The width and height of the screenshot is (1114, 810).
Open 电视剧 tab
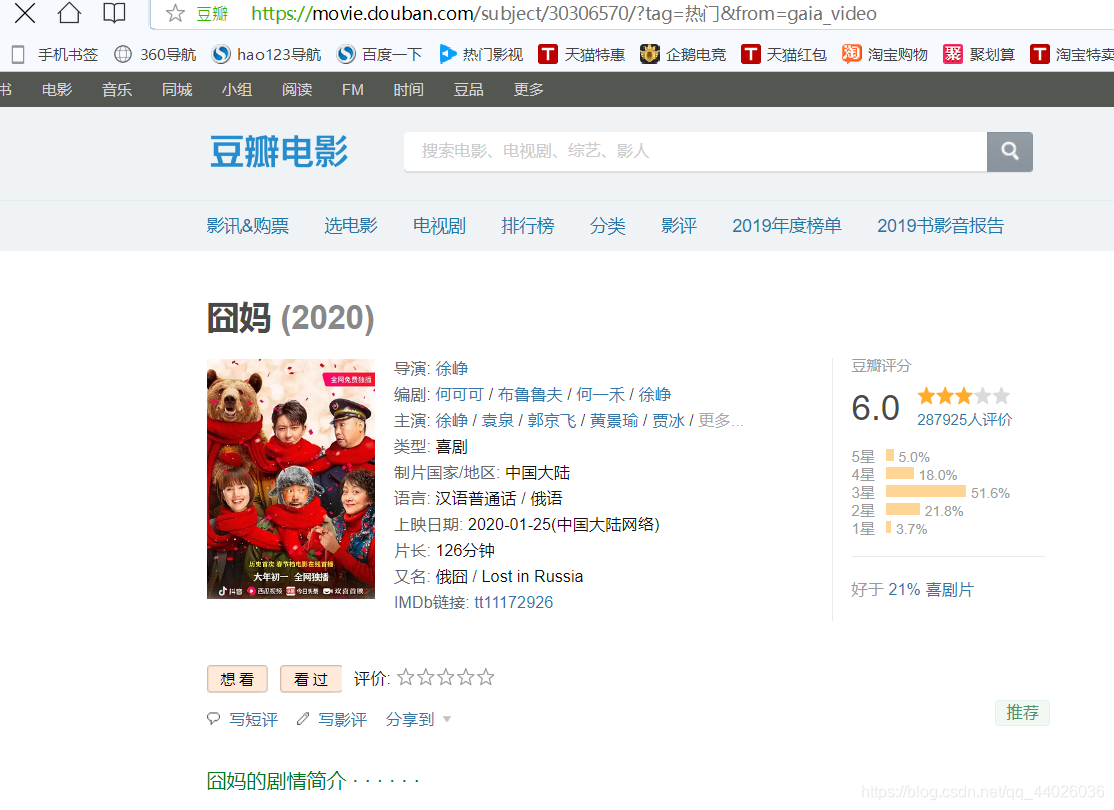[x=439, y=226]
